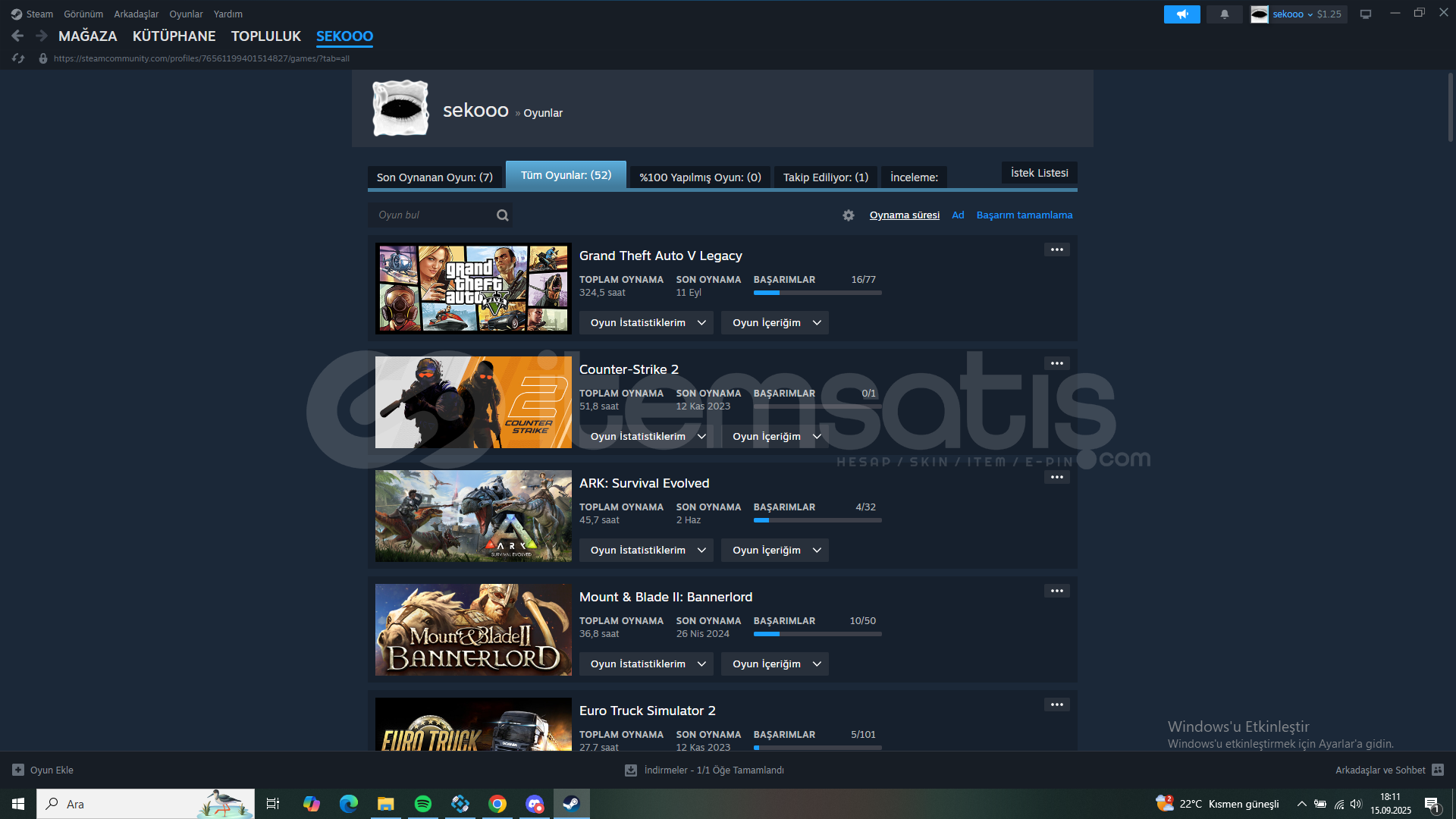The width and height of the screenshot is (1456, 819).
Task: Open three-dot menu for Grand Theft Auto V
Action: pyautogui.click(x=1056, y=249)
